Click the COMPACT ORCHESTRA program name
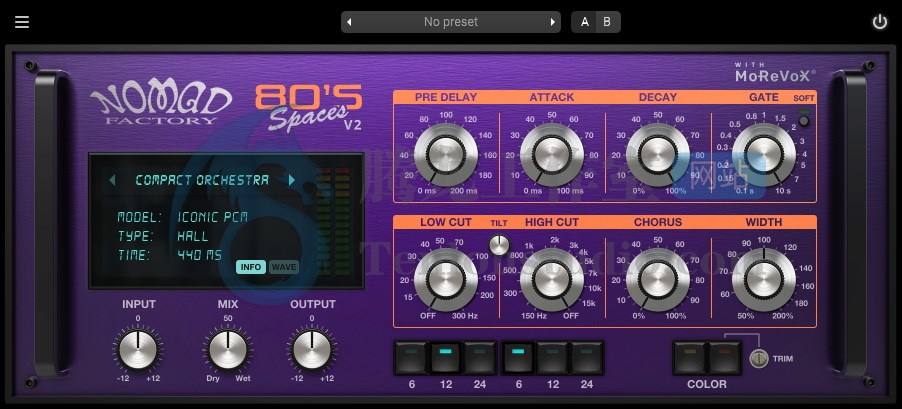This screenshot has width=902, height=409. click(202, 180)
